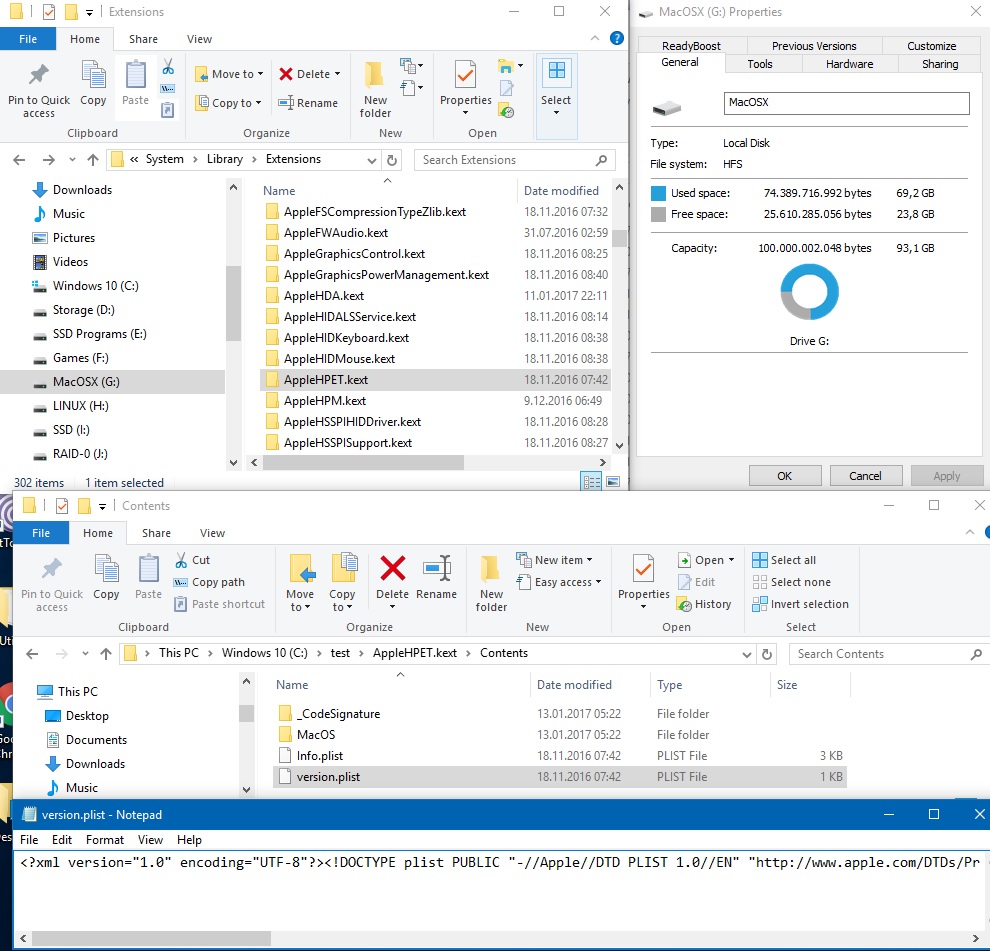Expand Select dropdown in Extensions window
The image size is (990, 951).
[556, 112]
